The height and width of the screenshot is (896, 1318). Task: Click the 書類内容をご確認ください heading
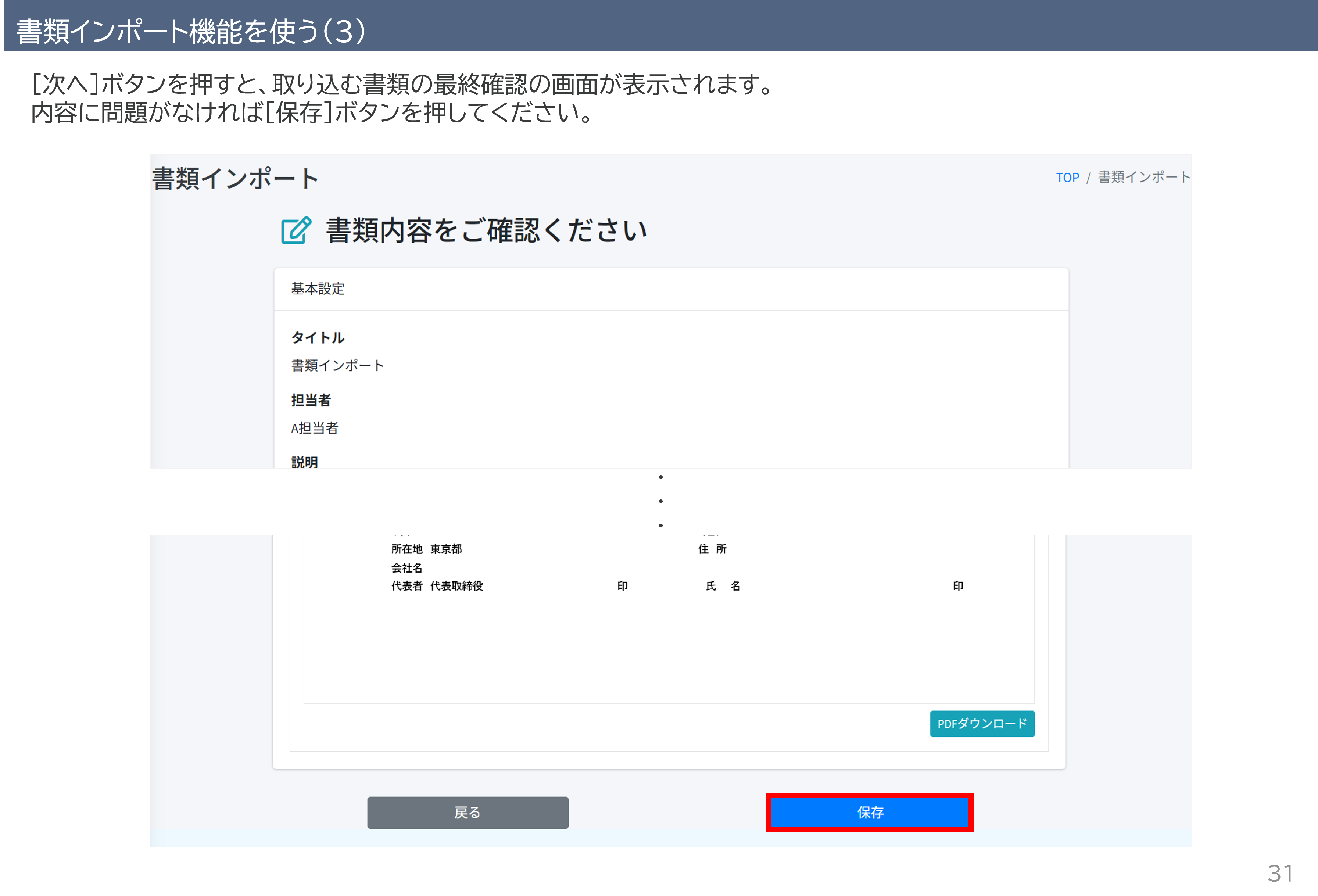coord(486,230)
